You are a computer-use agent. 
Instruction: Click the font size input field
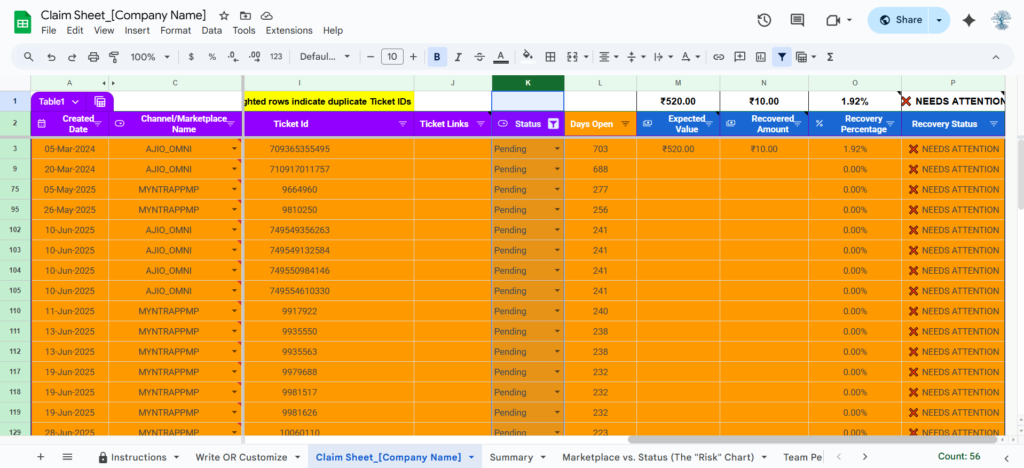point(393,57)
